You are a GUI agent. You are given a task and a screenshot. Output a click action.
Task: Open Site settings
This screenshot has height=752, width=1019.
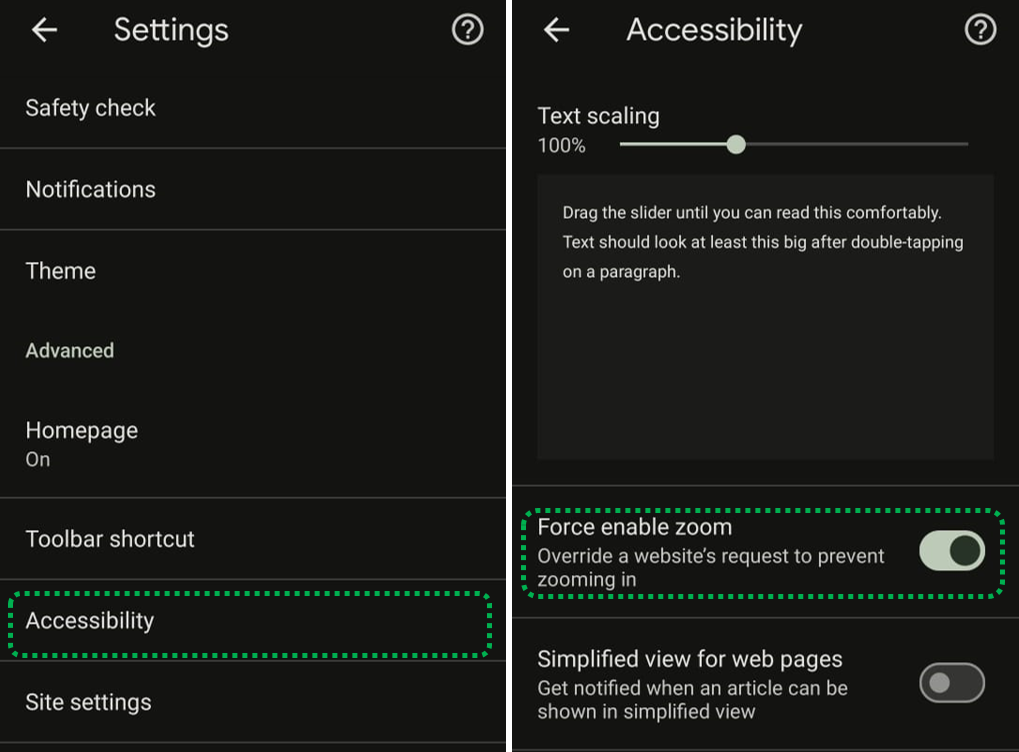click(x=88, y=702)
